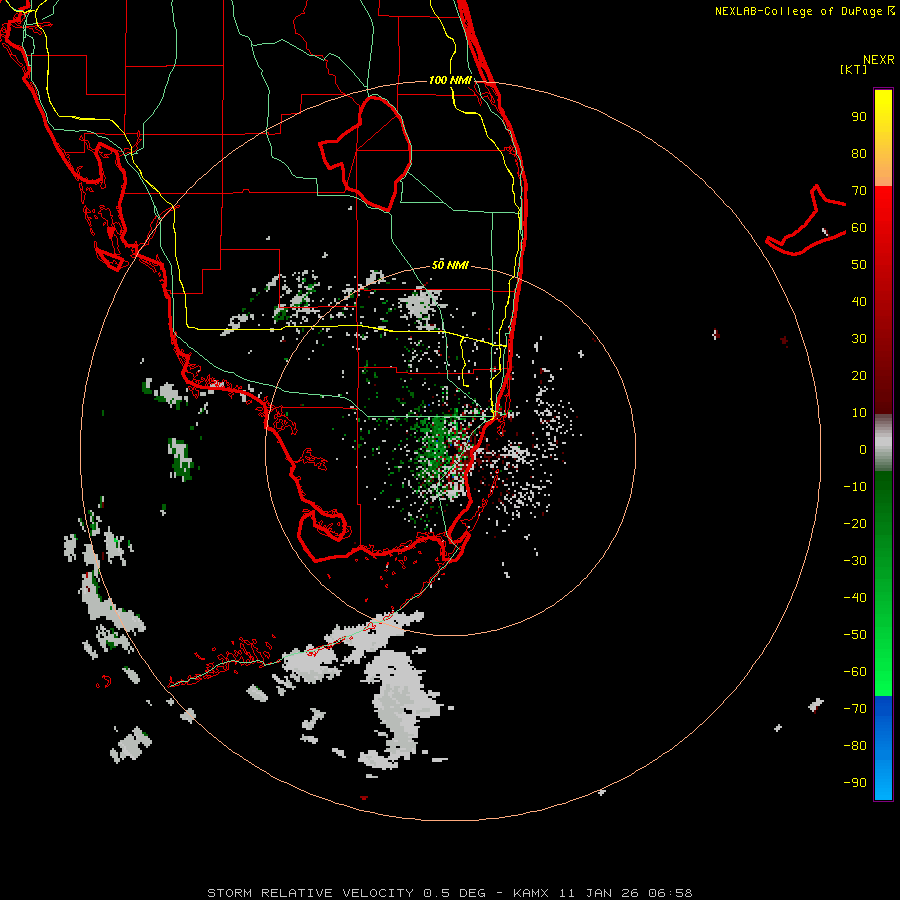This screenshot has width=900, height=900.
Task: Click the NEXLAB-College of DuPage watermark text
Action: 804,11
